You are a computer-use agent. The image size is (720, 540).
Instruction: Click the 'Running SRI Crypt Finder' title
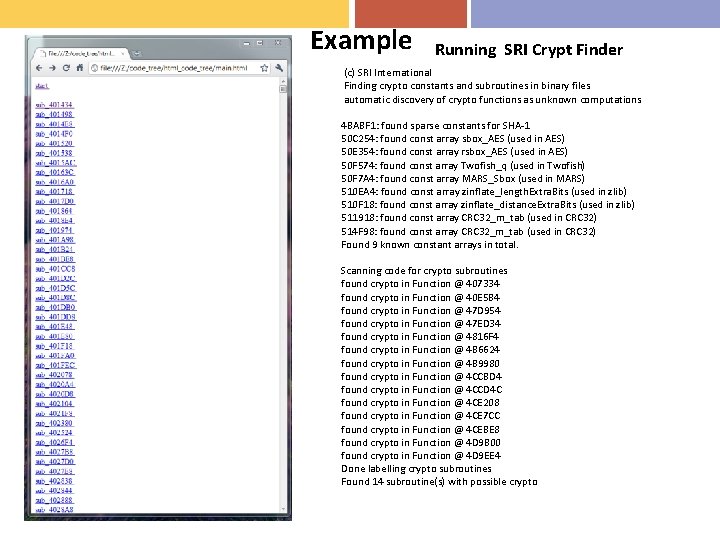529,50
